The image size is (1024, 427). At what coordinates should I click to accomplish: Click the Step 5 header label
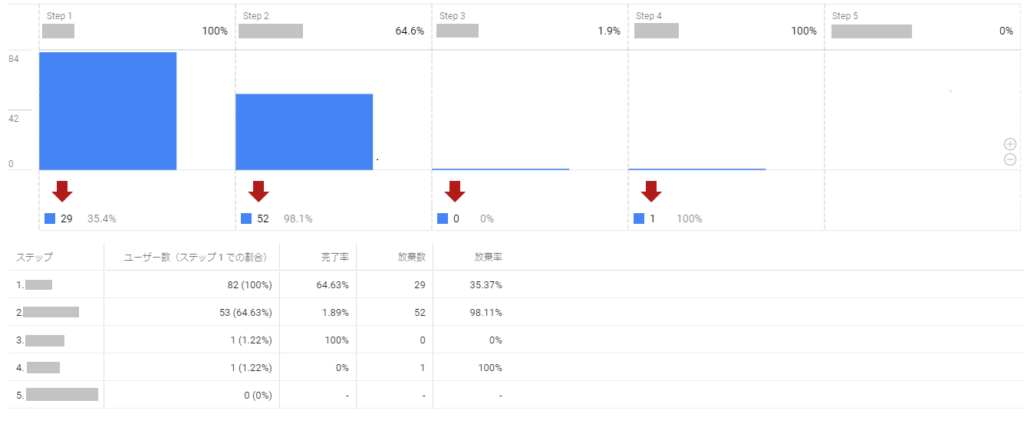pos(845,16)
